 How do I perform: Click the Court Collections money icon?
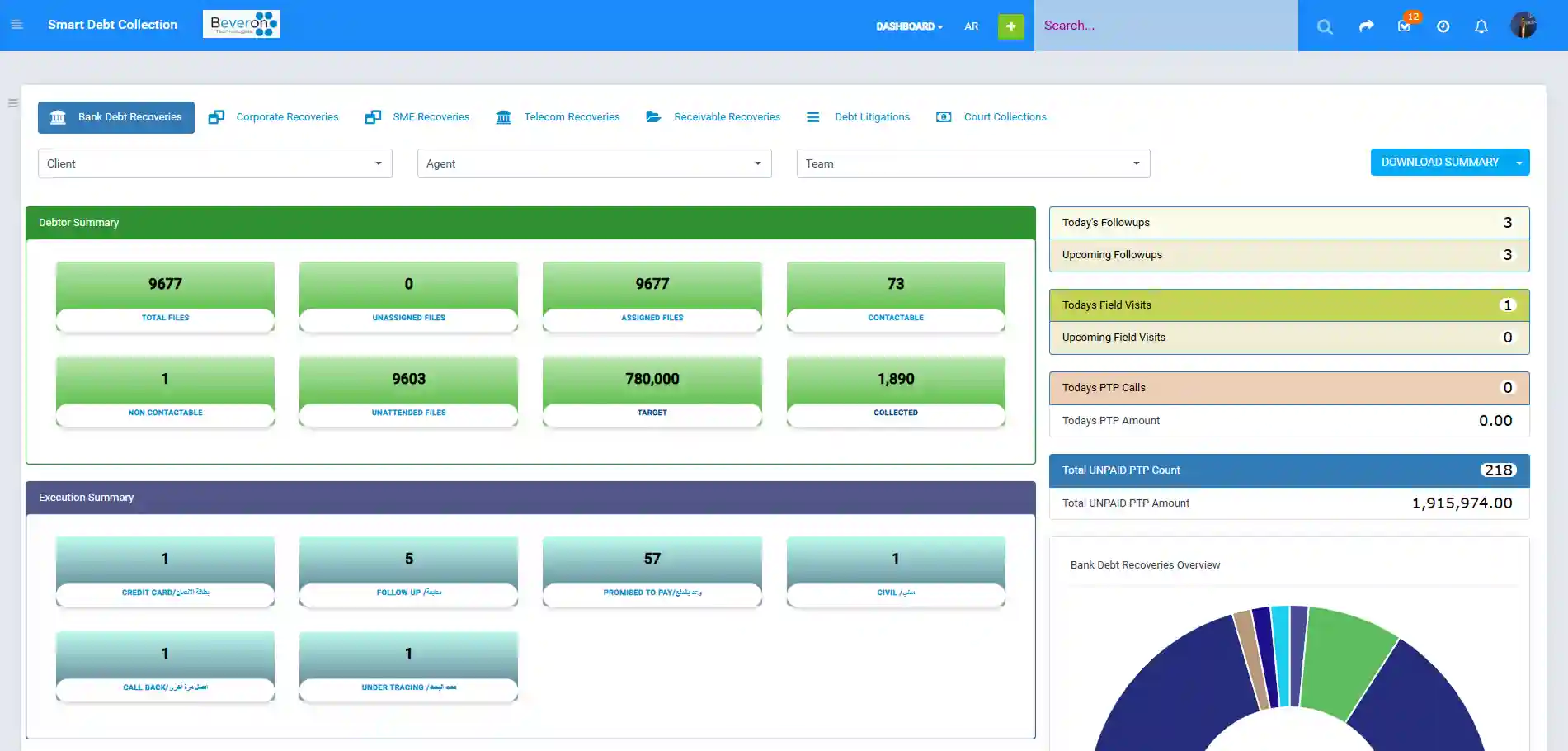tap(944, 117)
